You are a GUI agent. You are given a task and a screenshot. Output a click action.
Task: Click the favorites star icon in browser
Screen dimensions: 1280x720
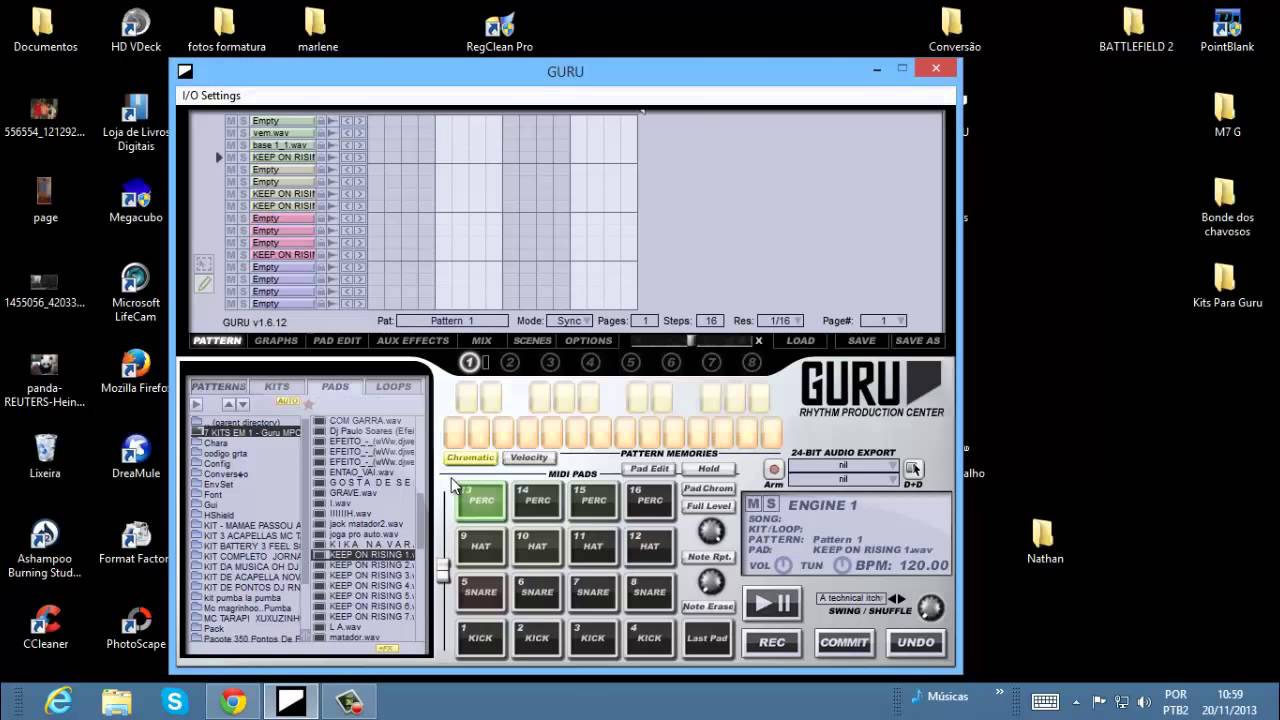(308, 404)
